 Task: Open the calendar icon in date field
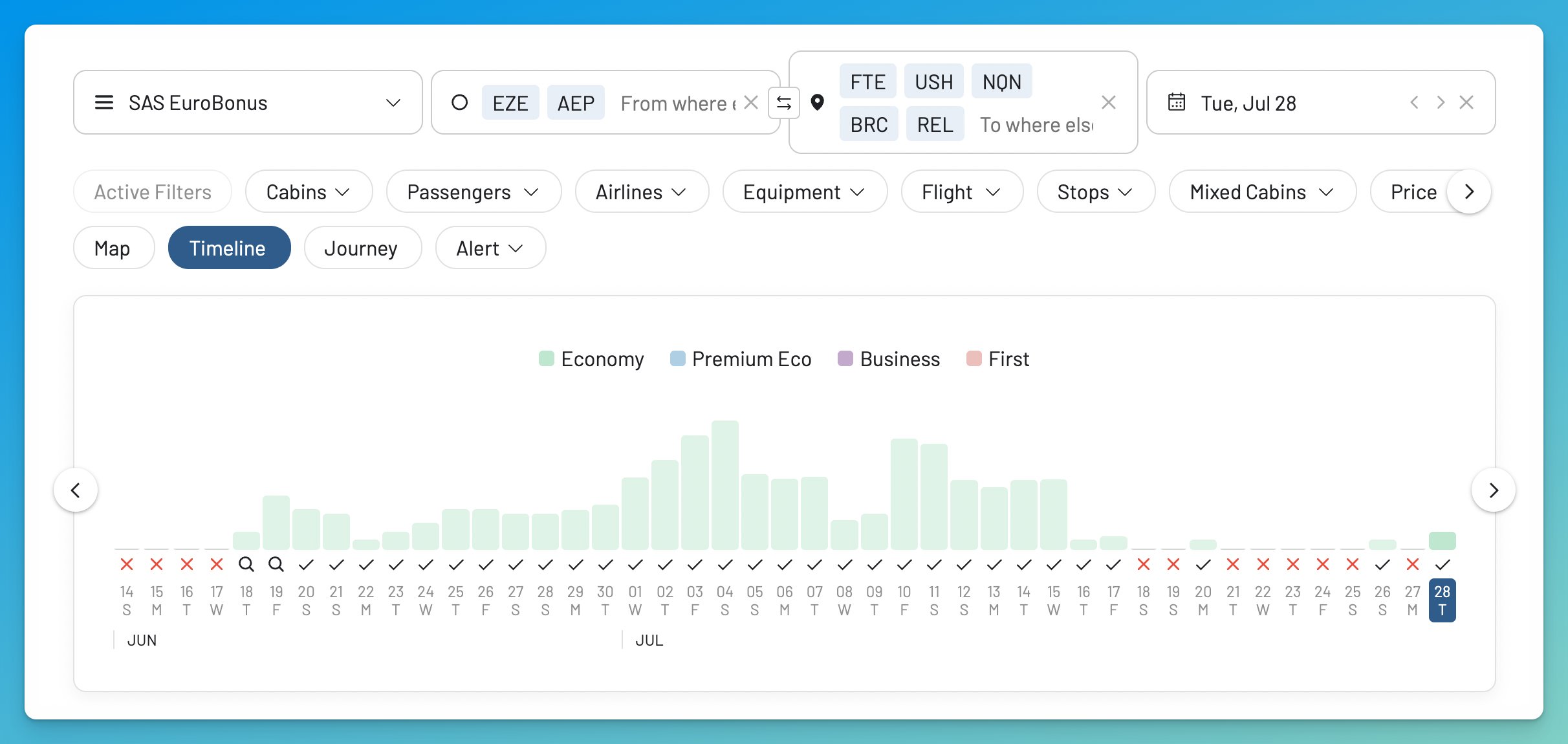(1177, 102)
